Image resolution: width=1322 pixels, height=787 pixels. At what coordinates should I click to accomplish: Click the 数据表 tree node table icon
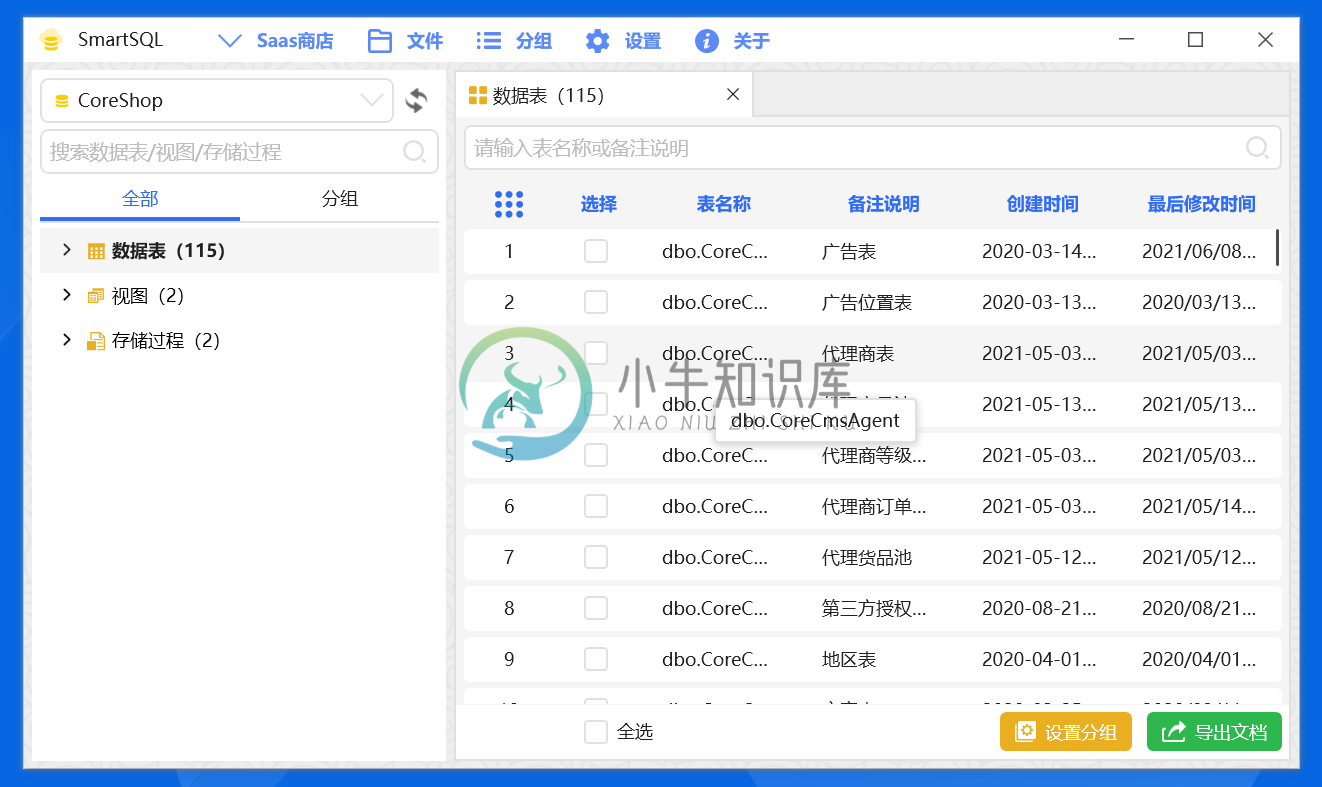[96, 251]
